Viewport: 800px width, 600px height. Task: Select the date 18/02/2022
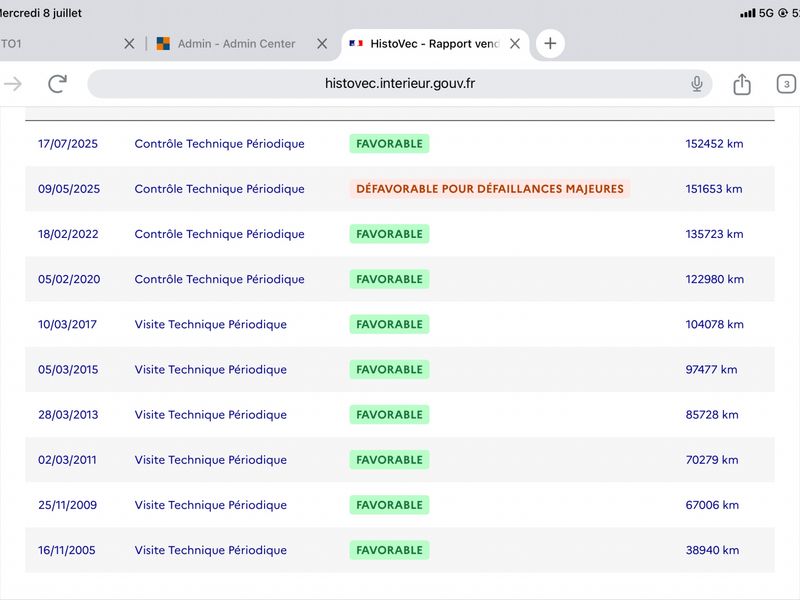tap(68, 234)
